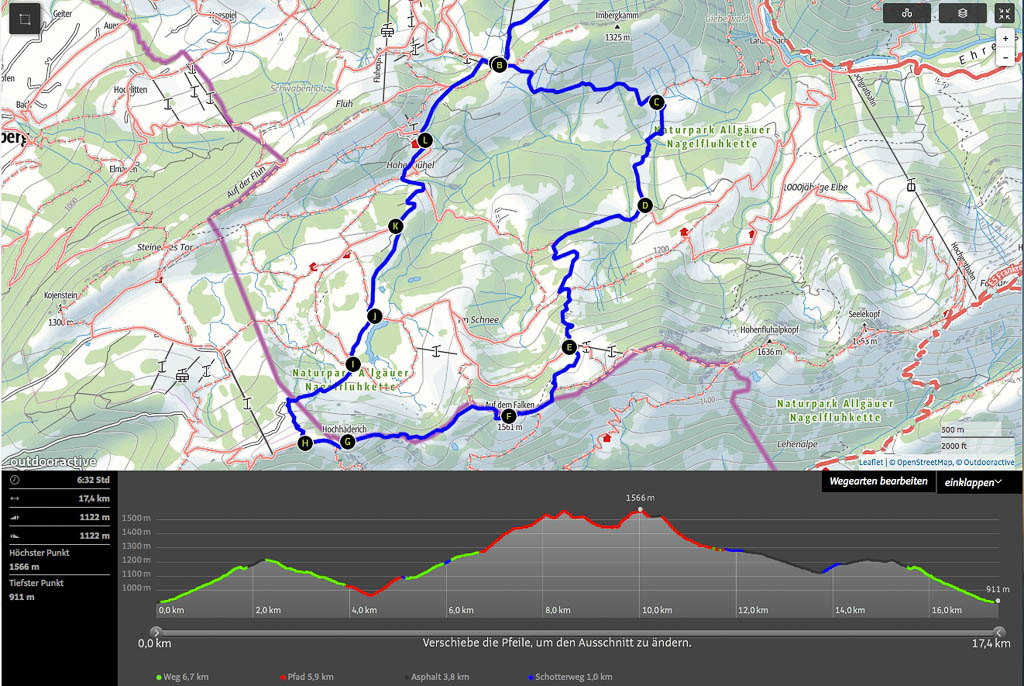Image resolution: width=1024 pixels, height=686 pixels.
Task: Open the points of interest cluster button
Action: pyautogui.click(x=906, y=13)
